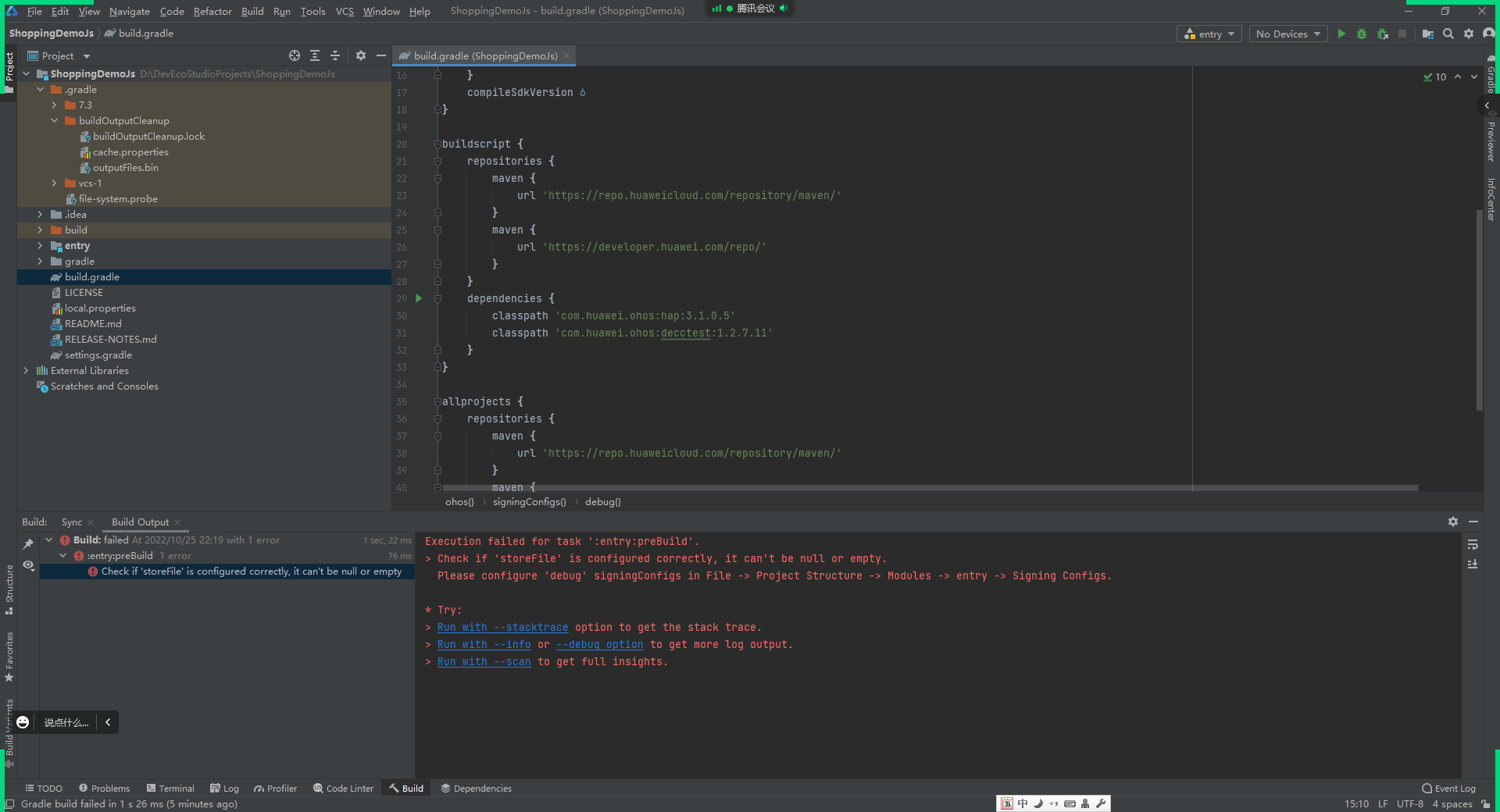Viewport: 1500px width, 812px height.
Task: Switch to the Sync build tab
Action: pos(72,522)
